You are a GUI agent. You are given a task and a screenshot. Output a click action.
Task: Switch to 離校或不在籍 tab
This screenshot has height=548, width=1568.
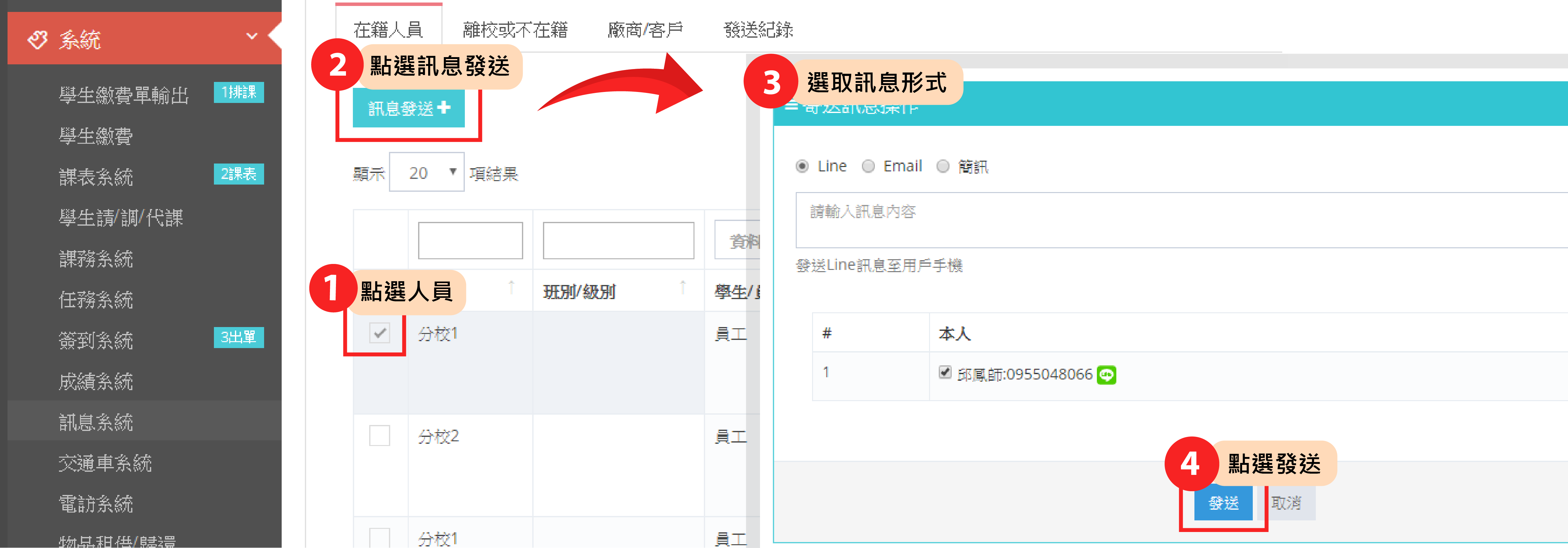click(515, 29)
